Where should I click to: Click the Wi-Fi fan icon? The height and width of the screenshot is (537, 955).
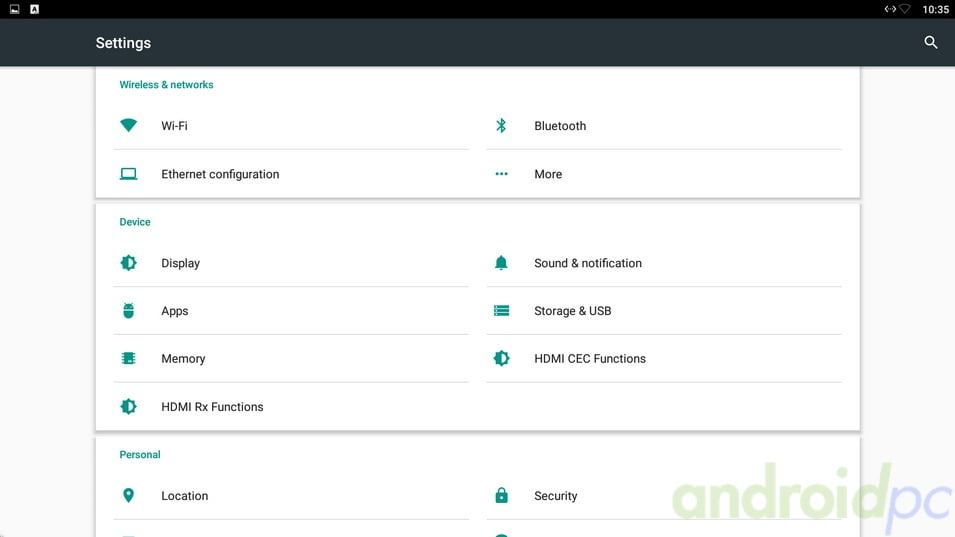point(129,125)
